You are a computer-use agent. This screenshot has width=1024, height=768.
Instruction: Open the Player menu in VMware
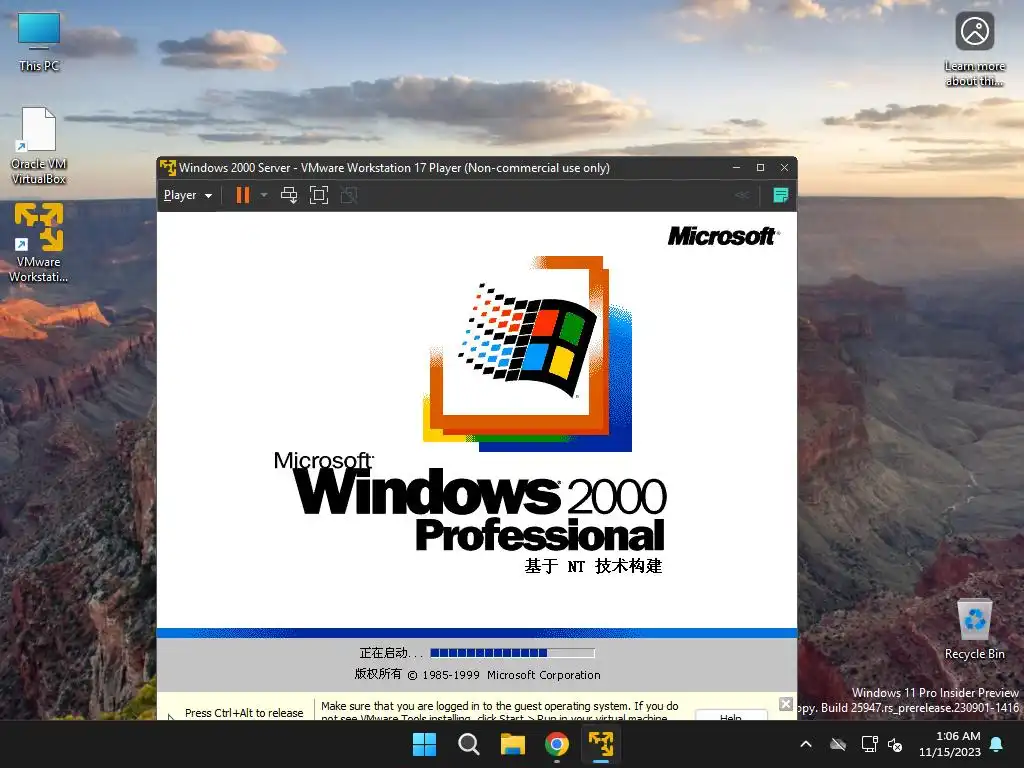pyautogui.click(x=187, y=195)
